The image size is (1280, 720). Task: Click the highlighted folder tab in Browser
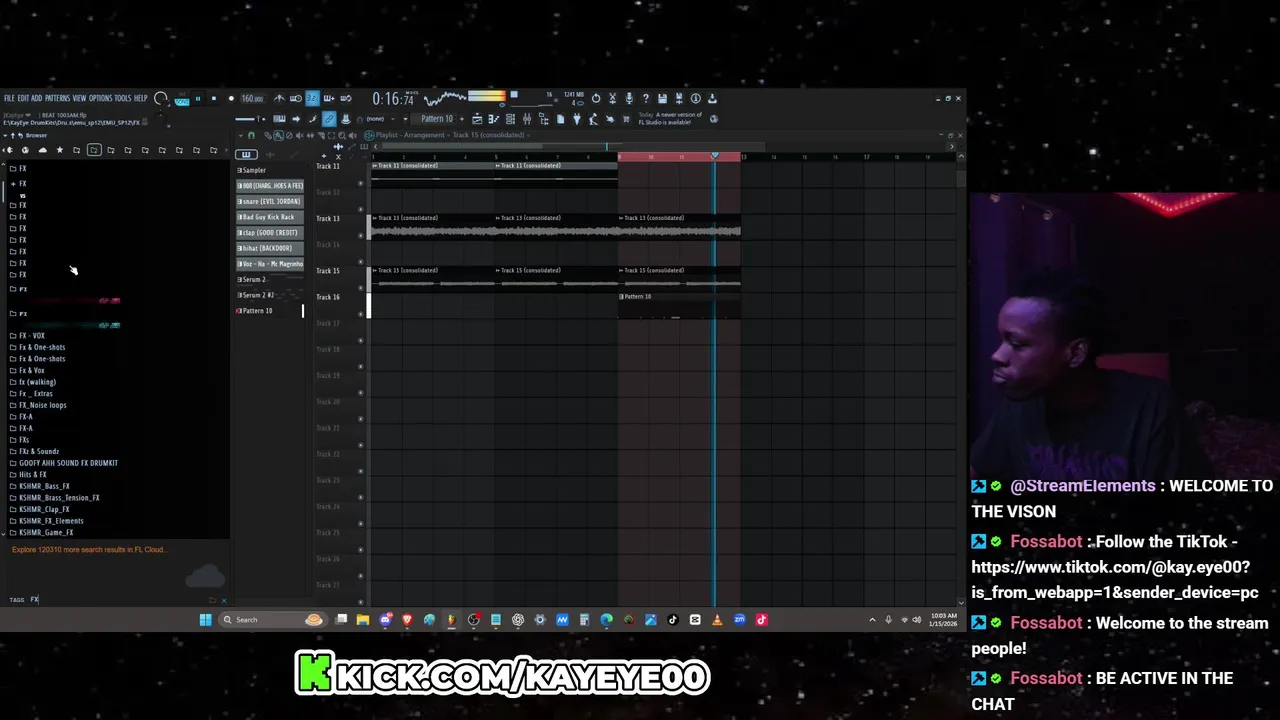point(94,150)
